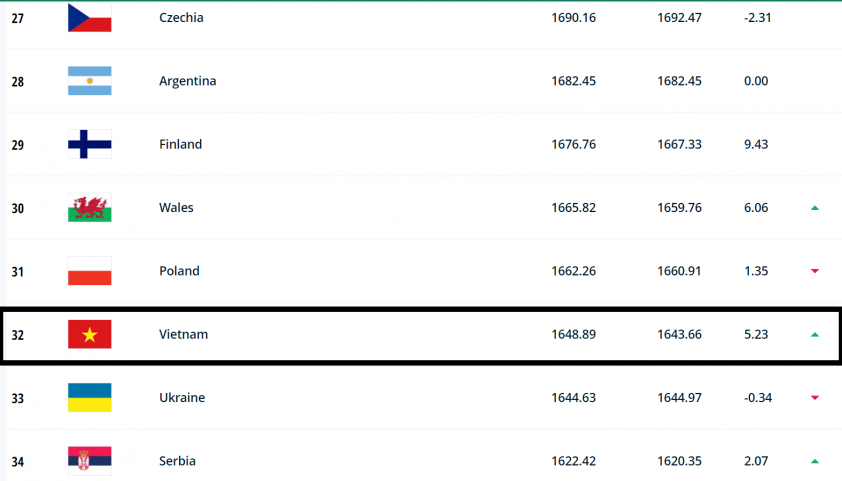
Task: Open the Argentina team name link
Action: tap(187, 81)
